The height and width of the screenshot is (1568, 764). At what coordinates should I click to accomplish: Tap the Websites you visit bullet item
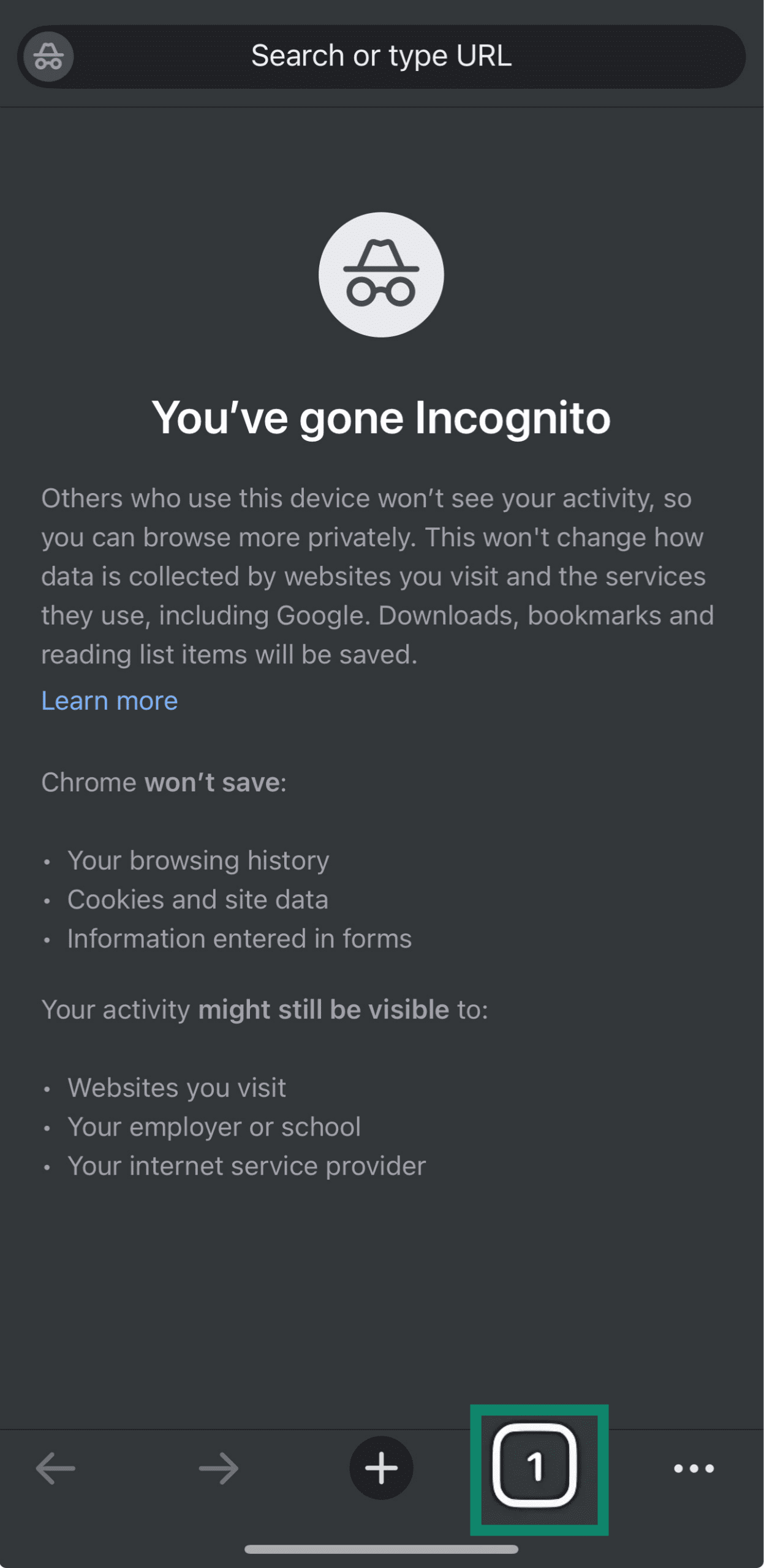tap(178, 1088)
